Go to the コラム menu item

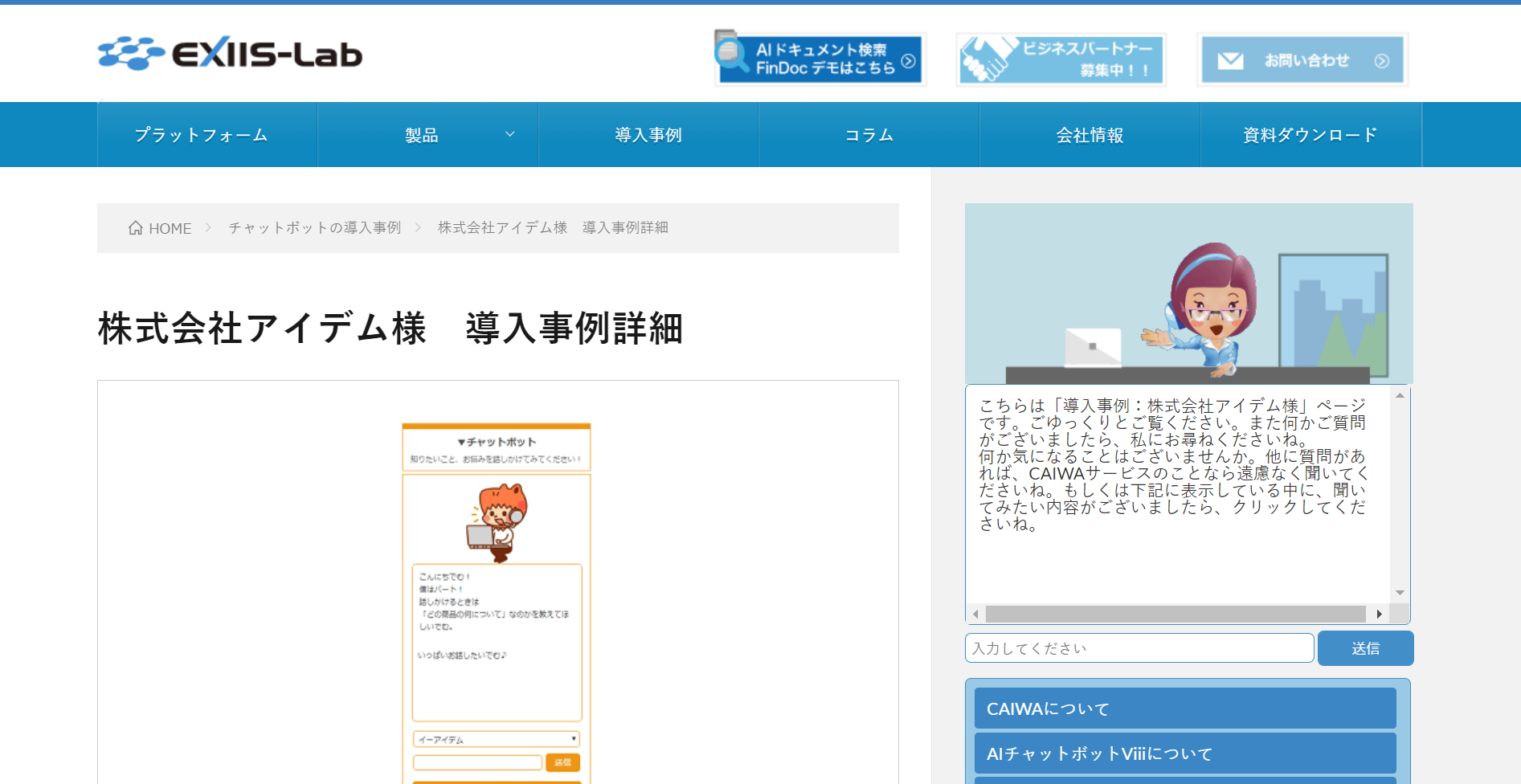869,135
